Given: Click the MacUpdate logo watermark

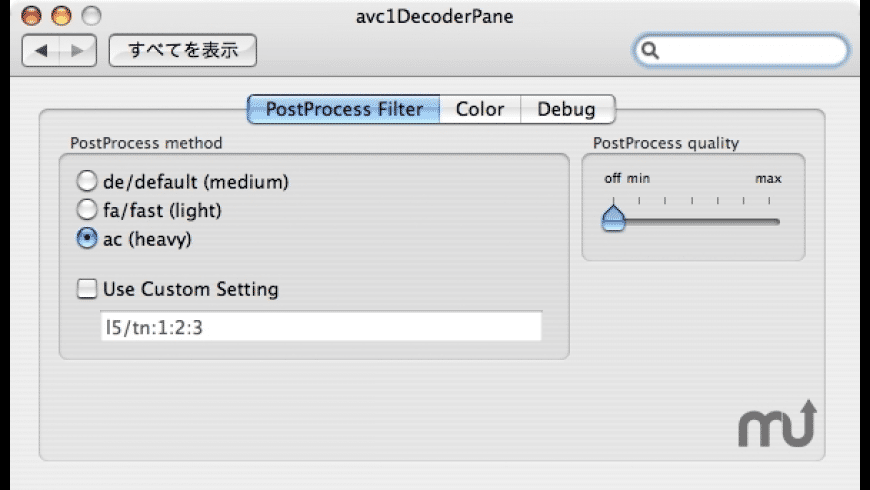Looking at the screenshot, I should click(777, 423).
